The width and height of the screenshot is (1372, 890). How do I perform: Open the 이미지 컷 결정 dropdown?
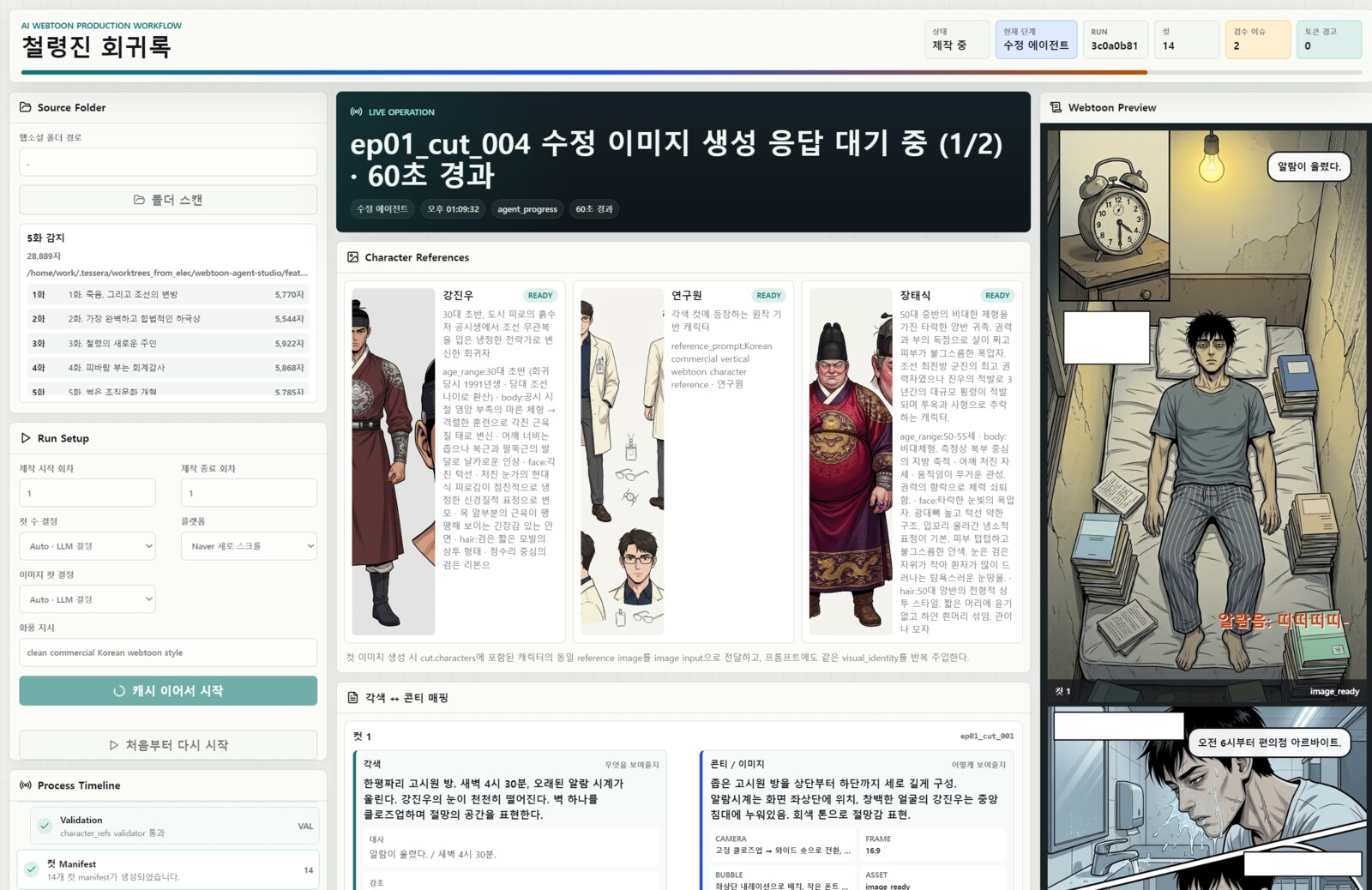coord(87,599)
